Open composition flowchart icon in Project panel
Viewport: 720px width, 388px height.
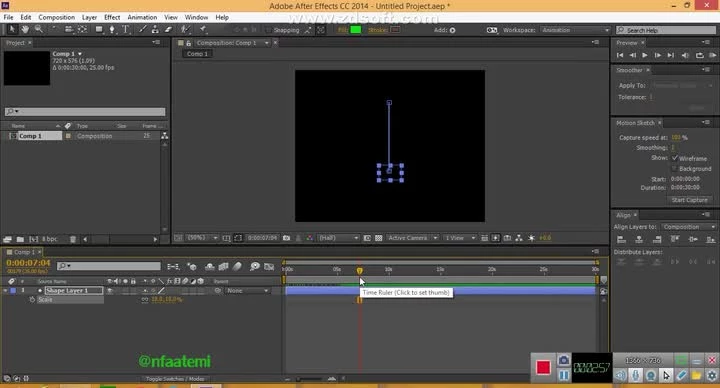(x=164, y=136)
